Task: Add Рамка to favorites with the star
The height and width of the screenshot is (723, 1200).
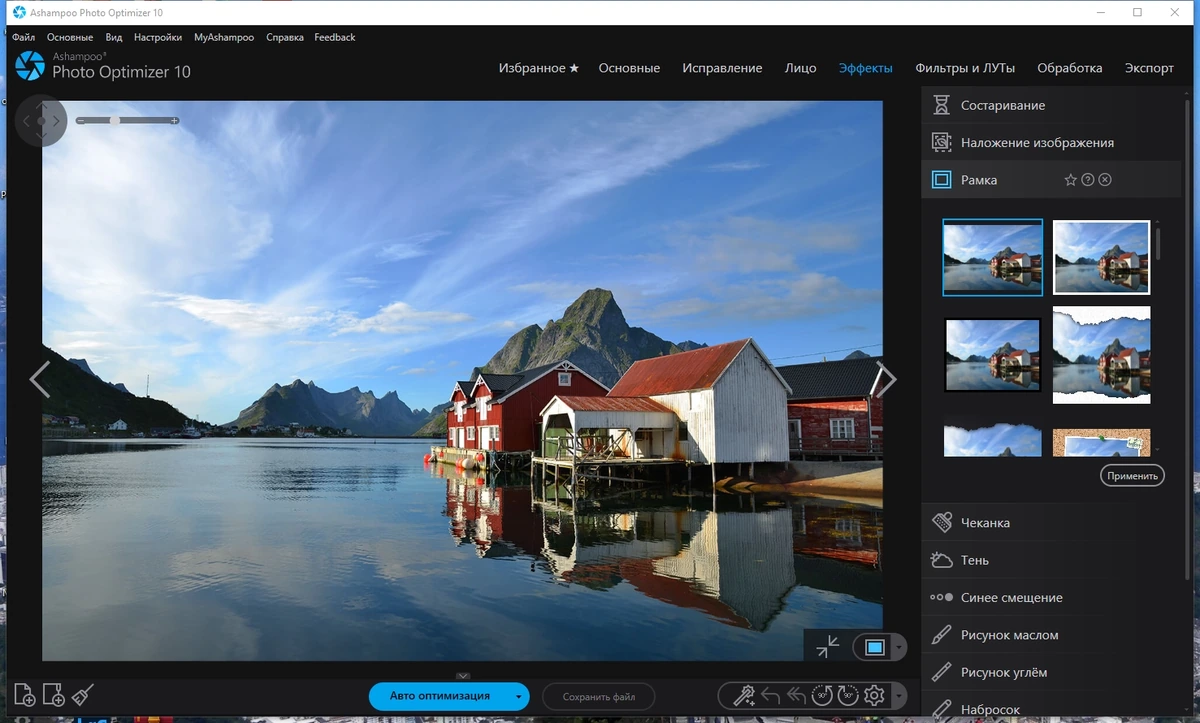Action: pyautogui.click(x=1070, y=180)
